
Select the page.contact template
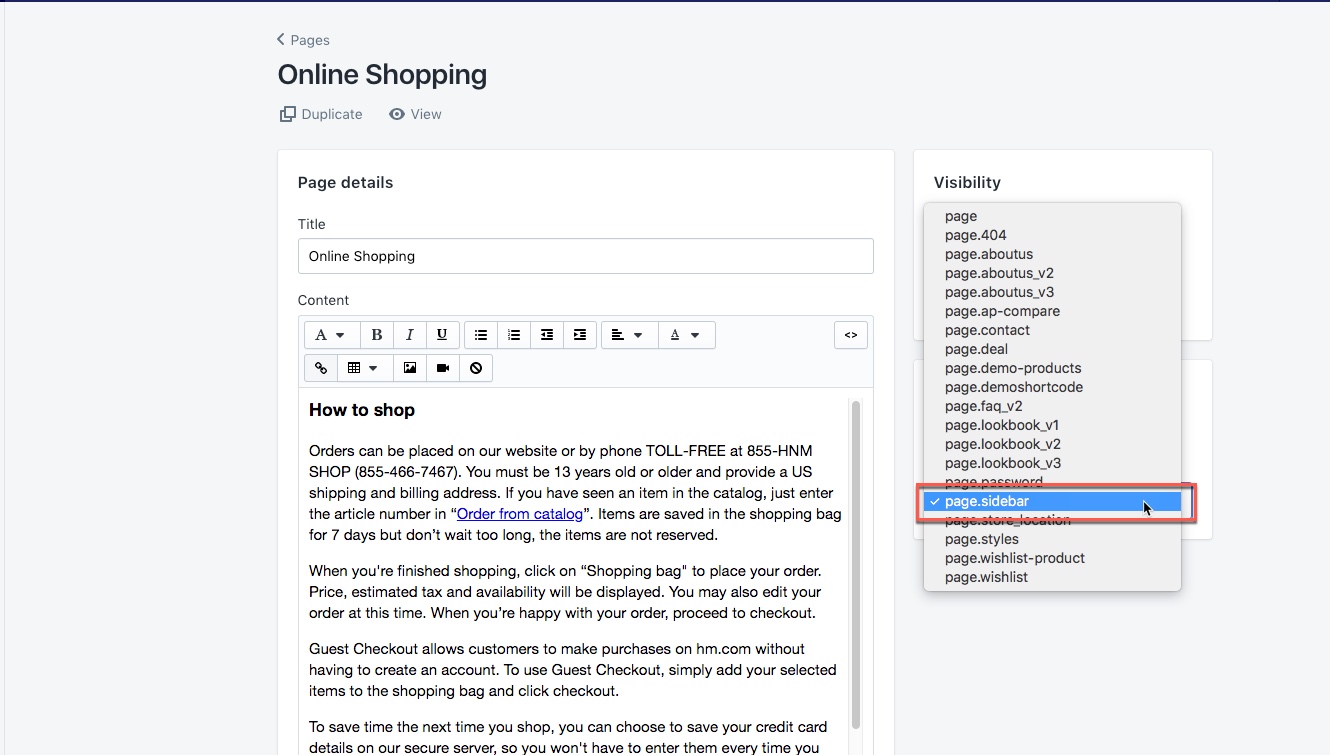point(1052,330)
